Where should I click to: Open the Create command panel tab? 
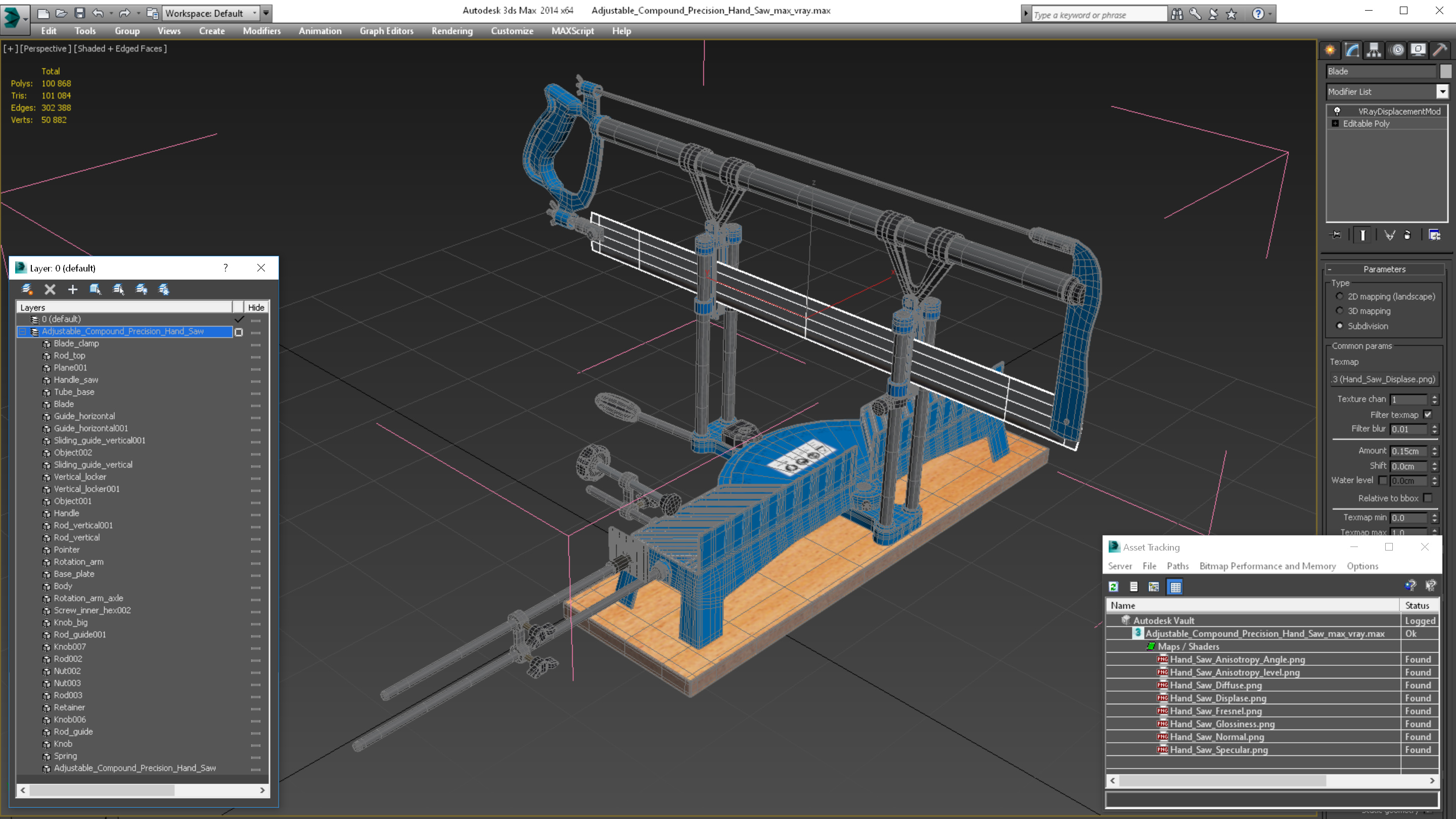[1330, 51]
